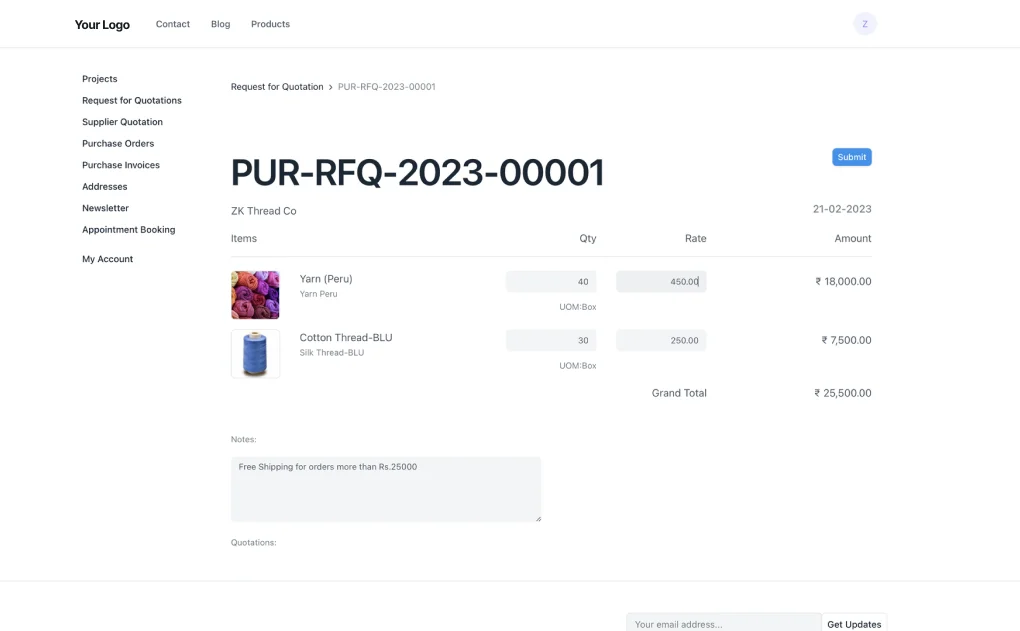Open the Contact menu item
Screen dimensions: 1020x631
[x=173, y=24]
